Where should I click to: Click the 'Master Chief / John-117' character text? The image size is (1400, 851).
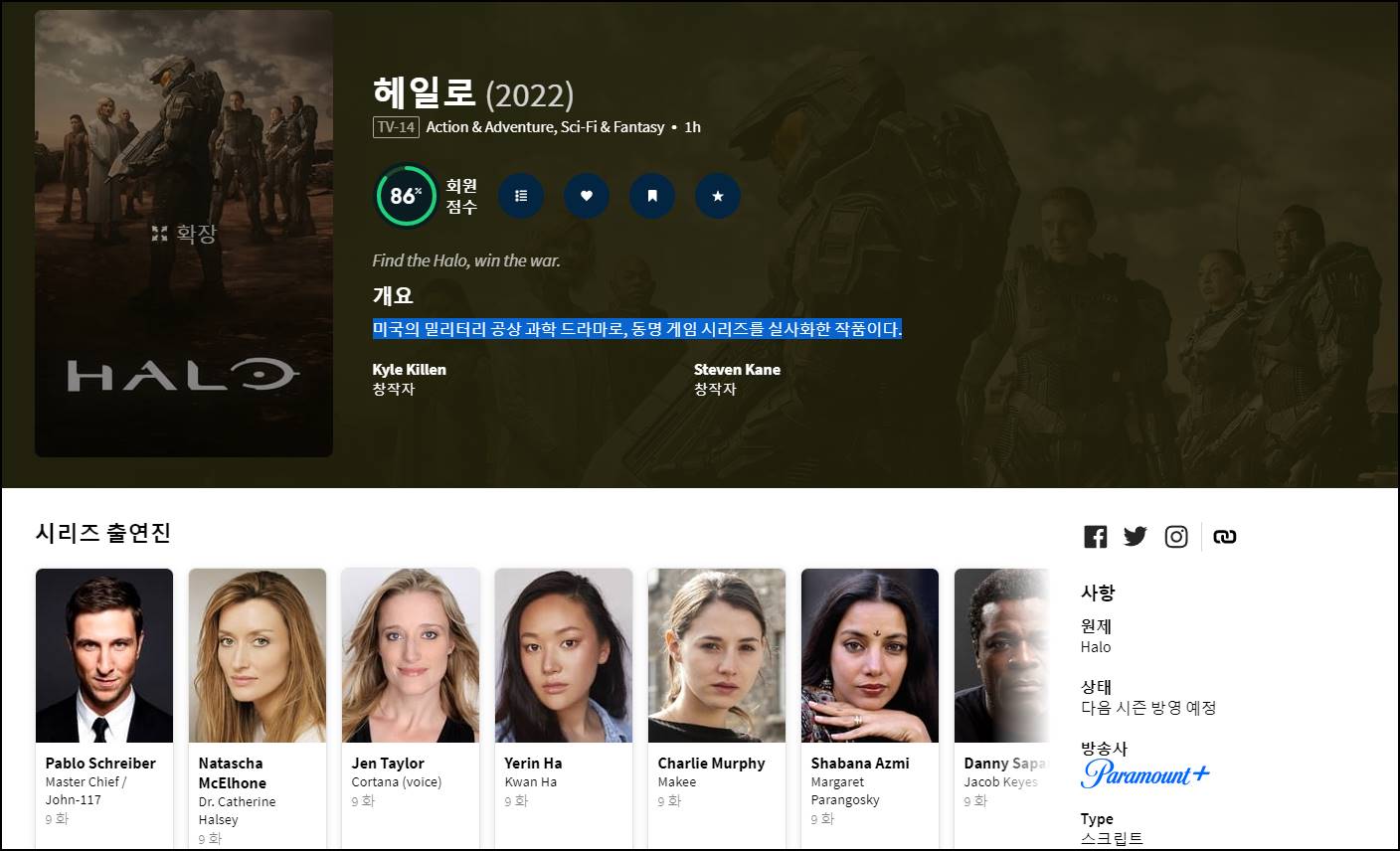point(86,790)
